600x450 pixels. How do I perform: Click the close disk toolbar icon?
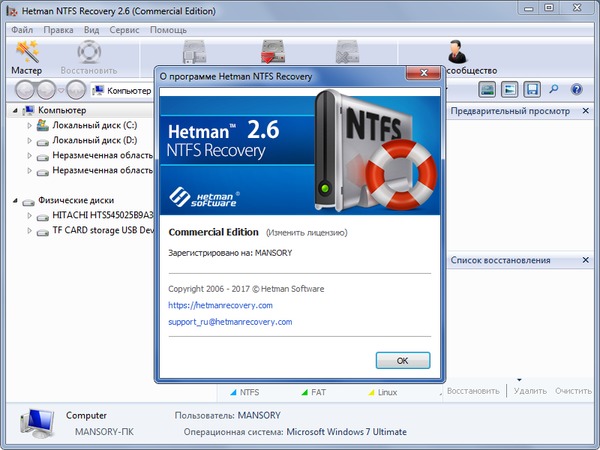click(347, 52)
